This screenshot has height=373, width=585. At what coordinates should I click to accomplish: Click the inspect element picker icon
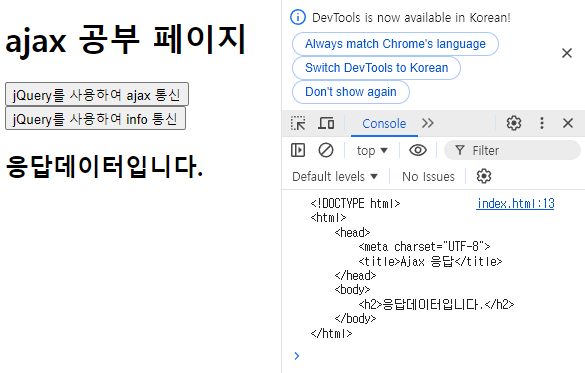click(x=298, y=123)
